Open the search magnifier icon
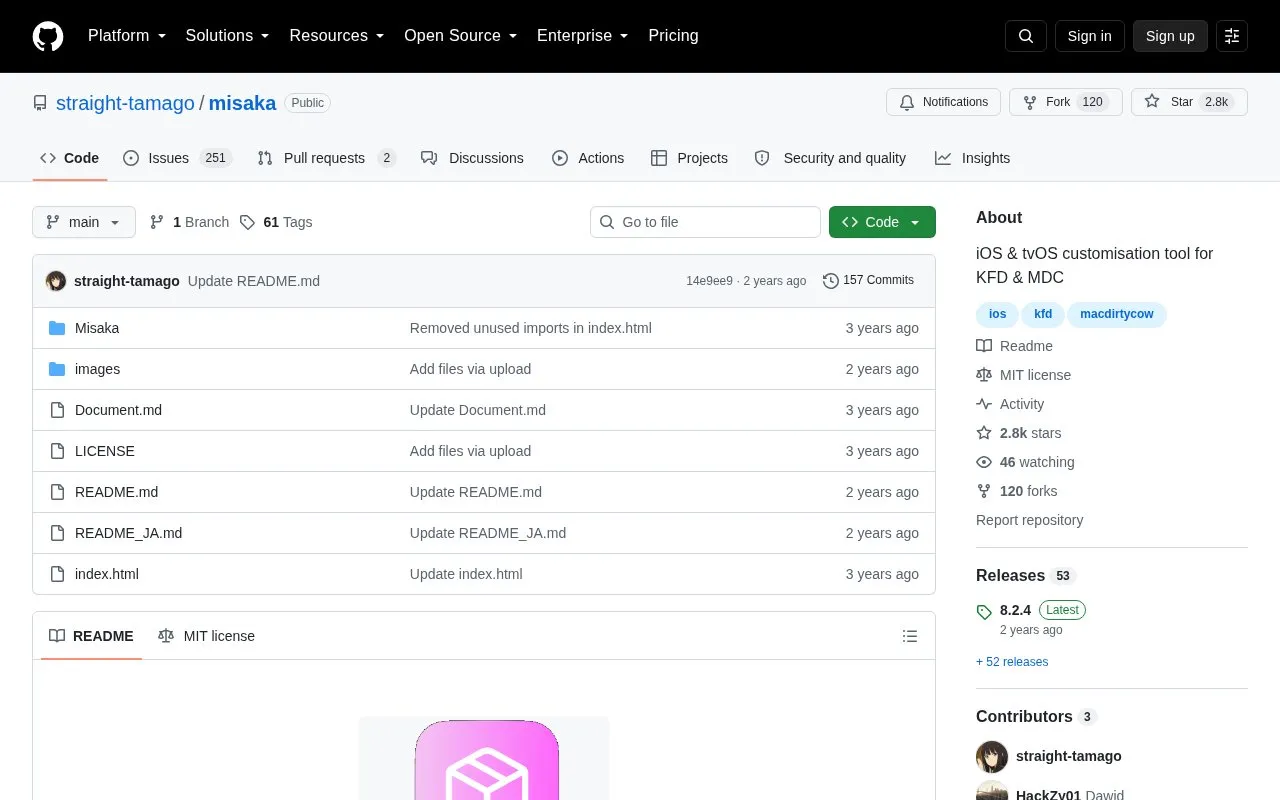 click(x=1026, y=36)
